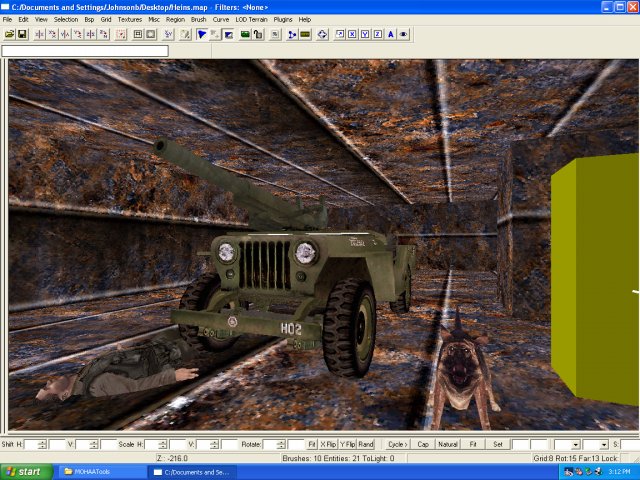640x480 pixels.
Task: Open the File menu
Action: tap(7, 19)
